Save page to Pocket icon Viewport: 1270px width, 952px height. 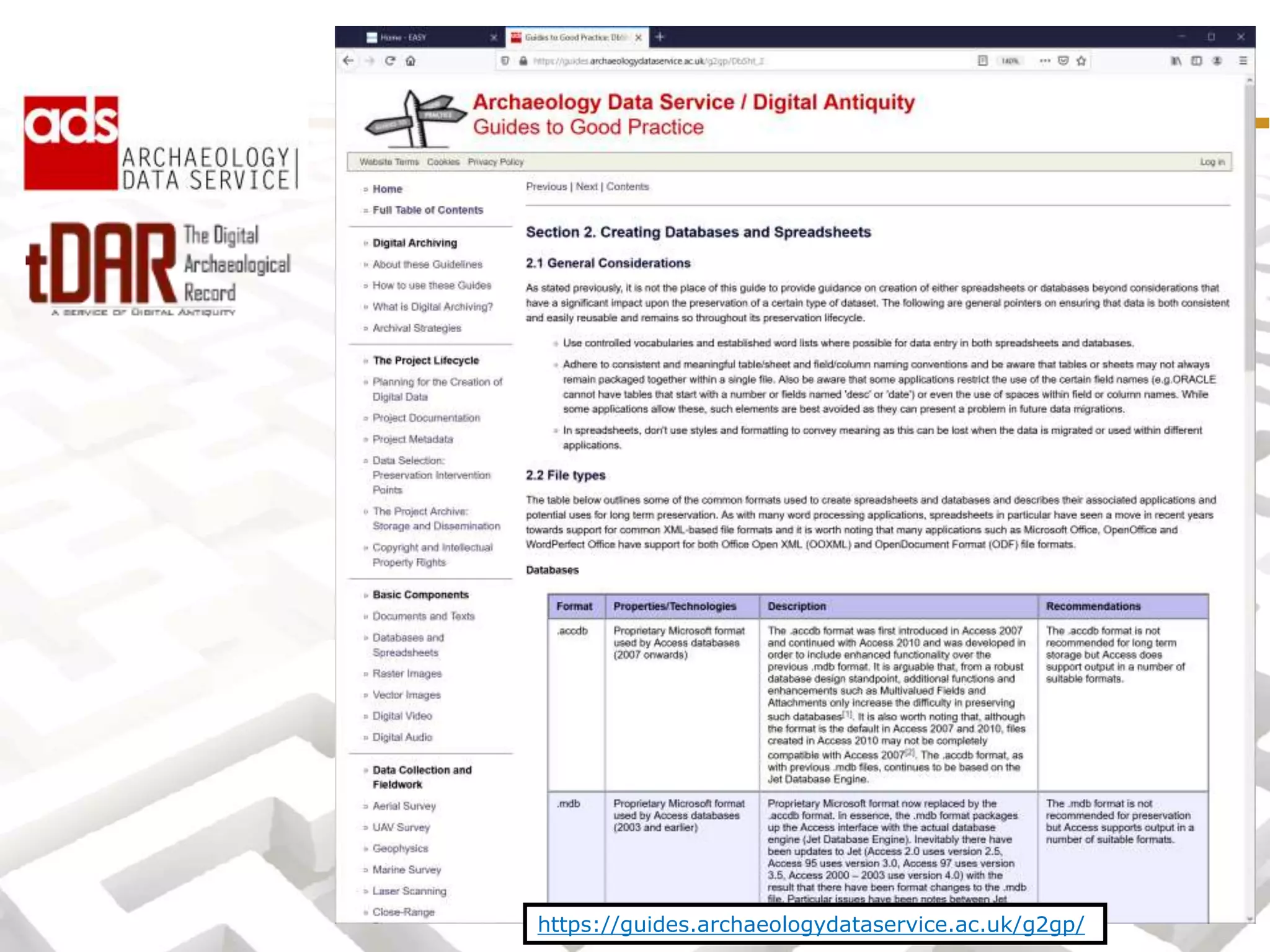point(1064,61)
